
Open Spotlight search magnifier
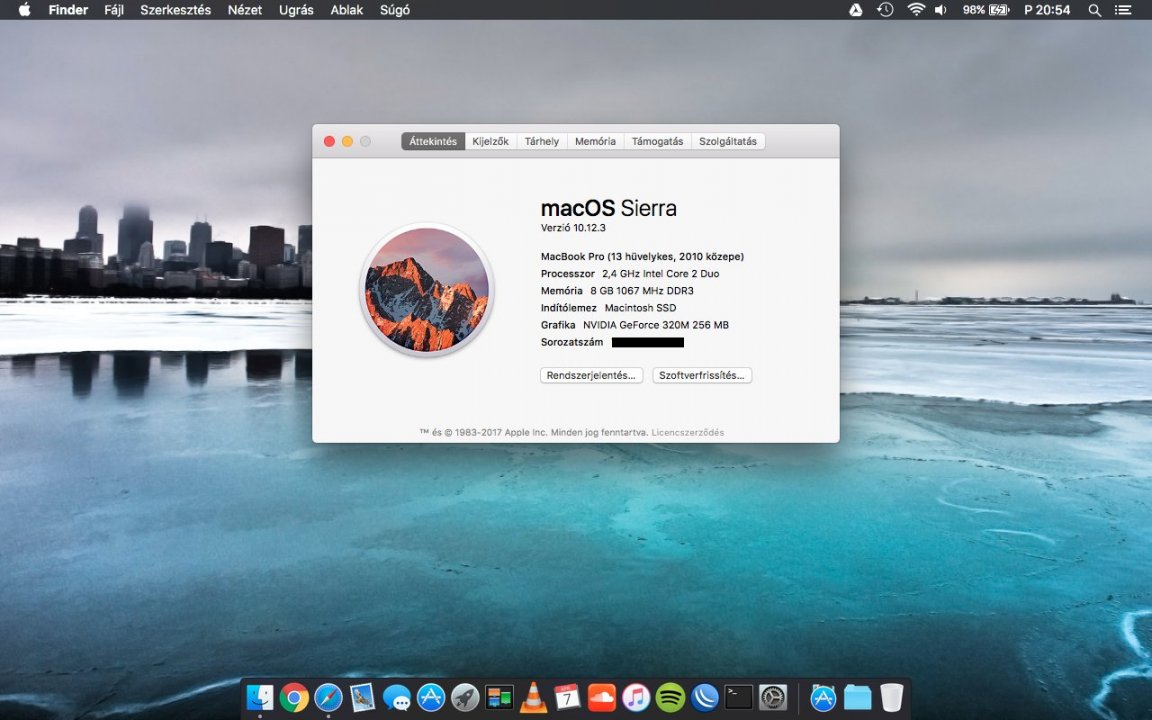1095,10
